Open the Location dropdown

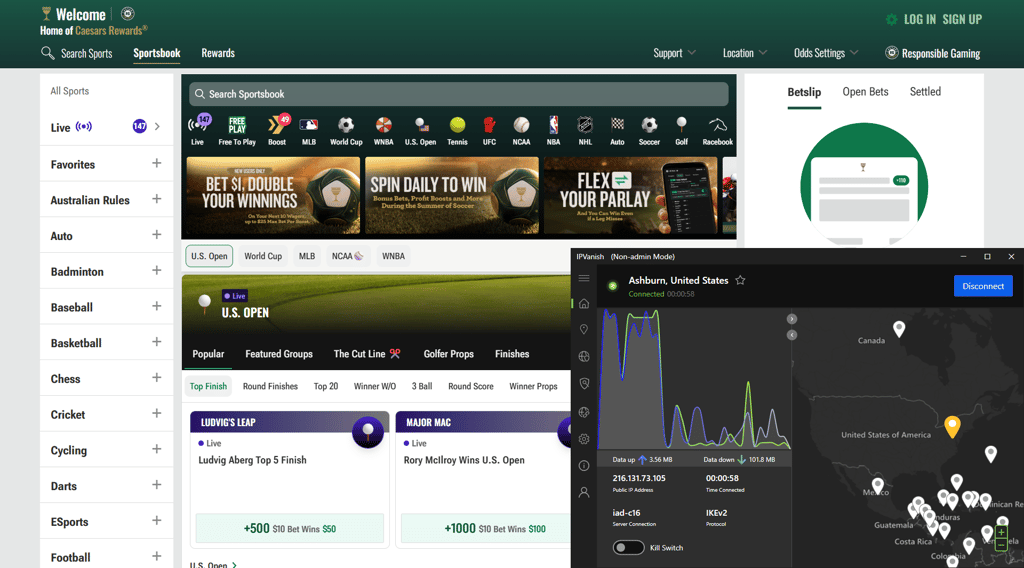pos(744,53)
